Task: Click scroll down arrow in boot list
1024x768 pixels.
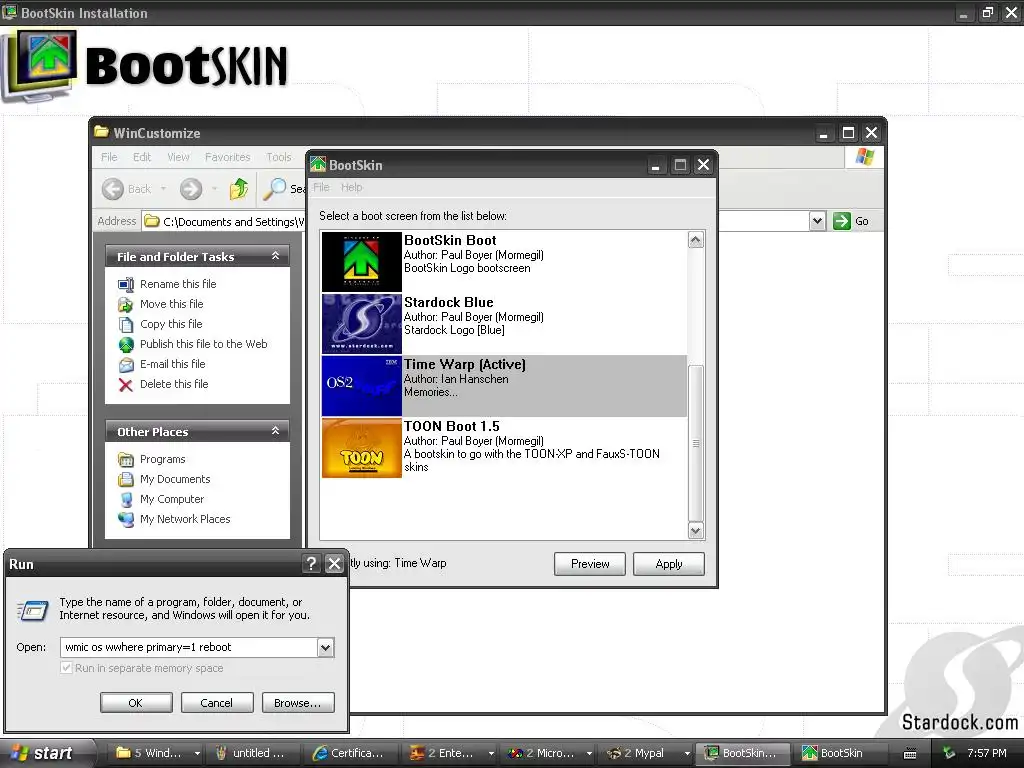Action: [x=696, y=530]
